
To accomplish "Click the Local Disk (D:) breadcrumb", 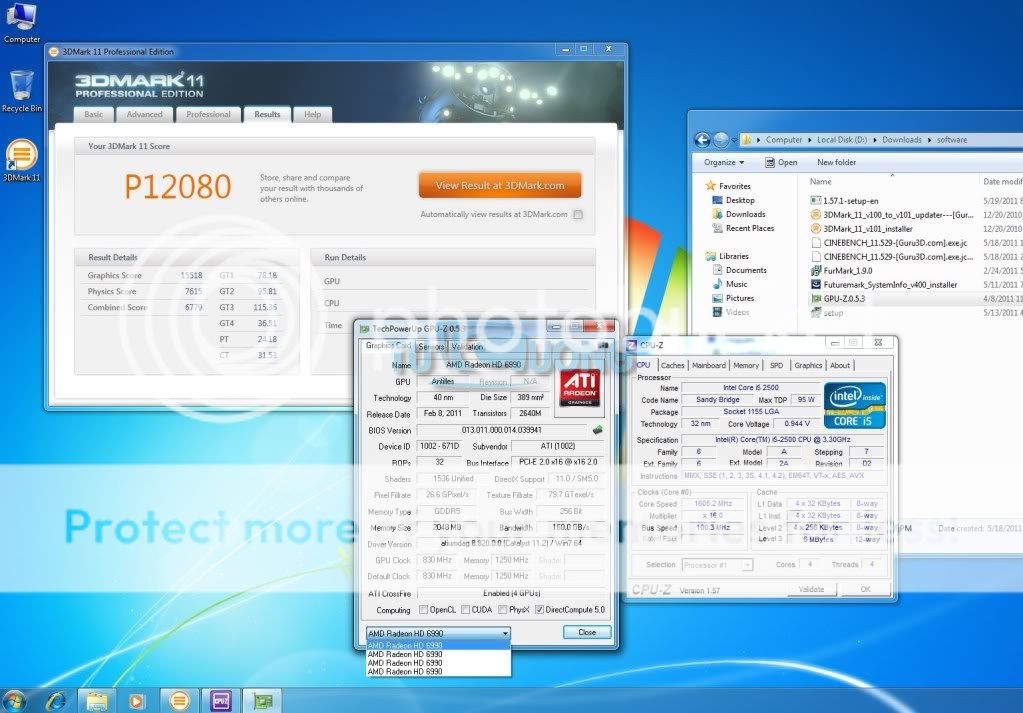I will click(842, 140).
